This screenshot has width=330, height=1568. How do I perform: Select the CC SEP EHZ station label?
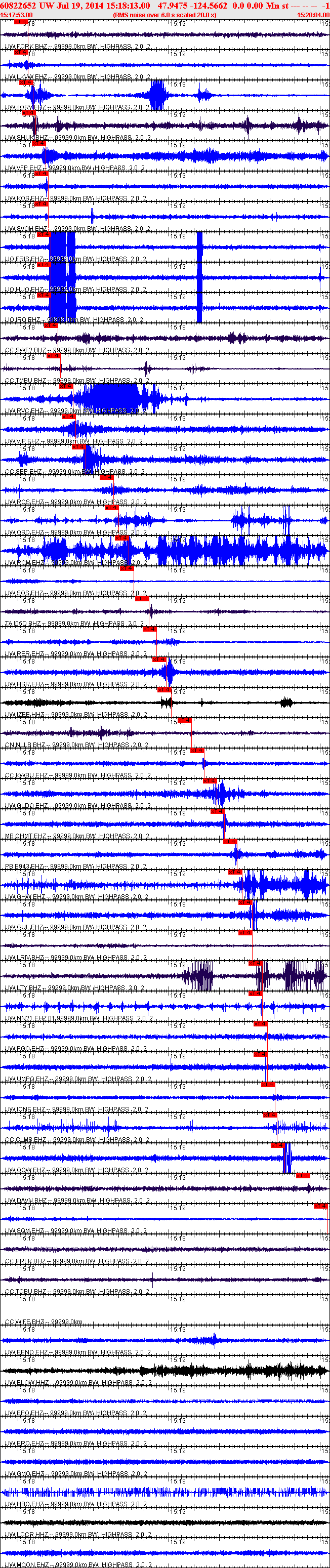tap(75, 473)
